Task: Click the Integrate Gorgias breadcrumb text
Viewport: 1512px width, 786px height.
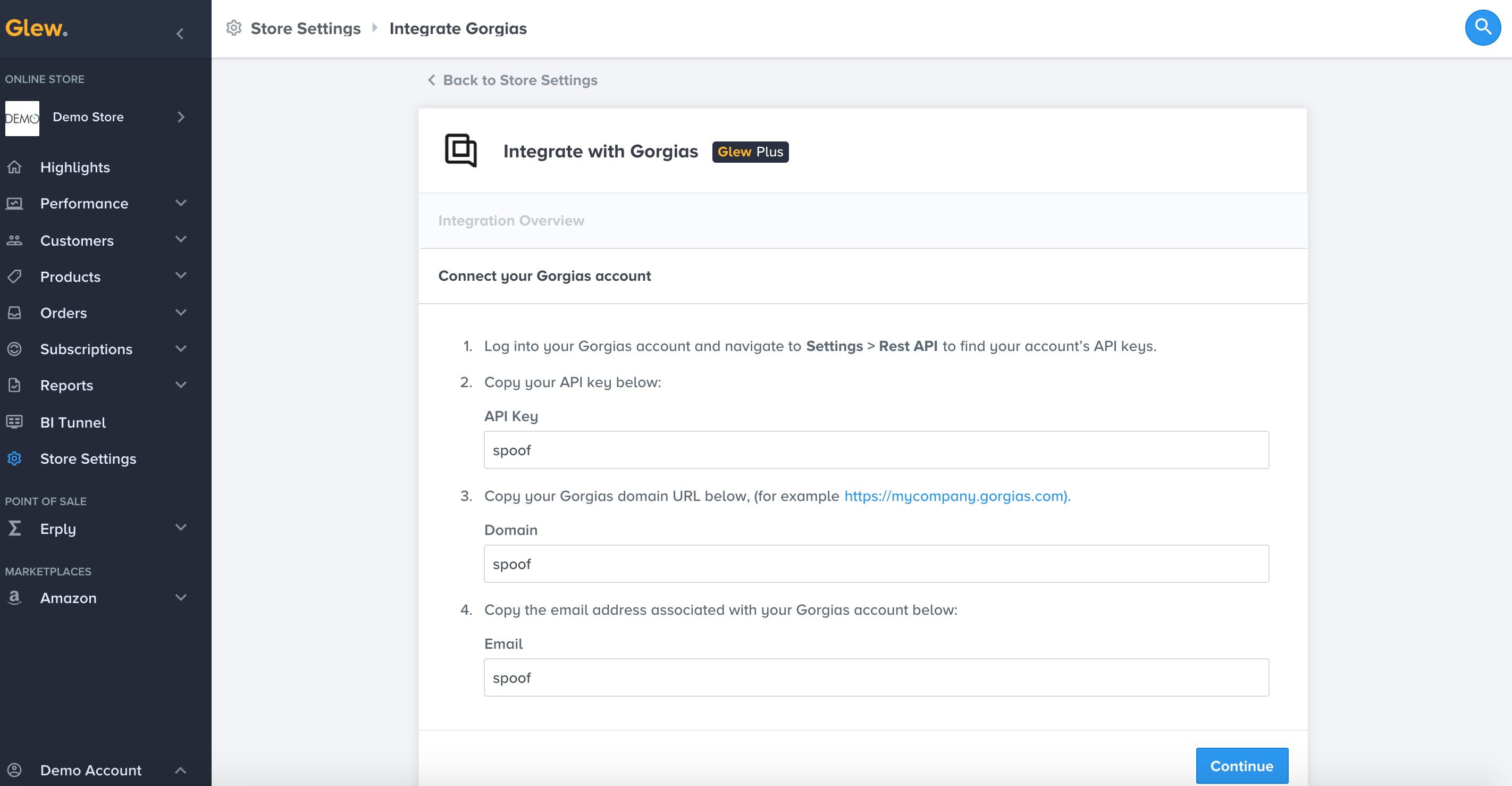Action: pyautogui.click(x=458, y=28)
